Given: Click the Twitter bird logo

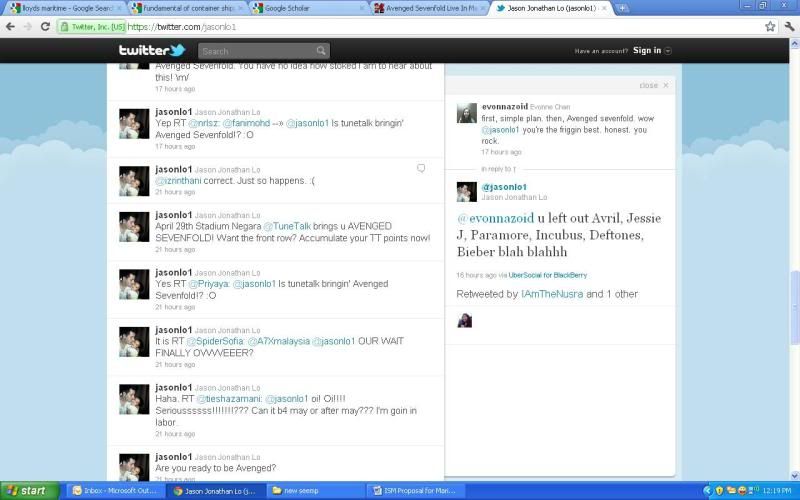Looking at the screenshot, I should 152,50.
